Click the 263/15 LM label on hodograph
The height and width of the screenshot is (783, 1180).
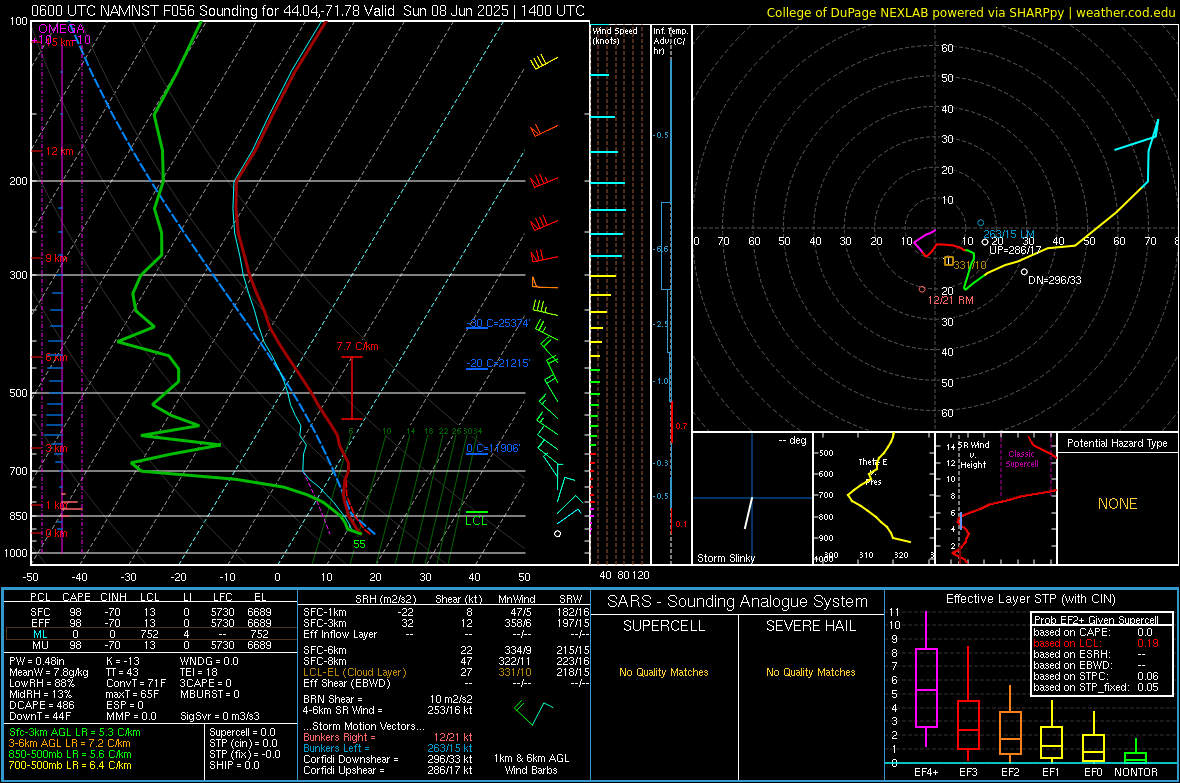pyautogui.click(x=1008, y=234)
